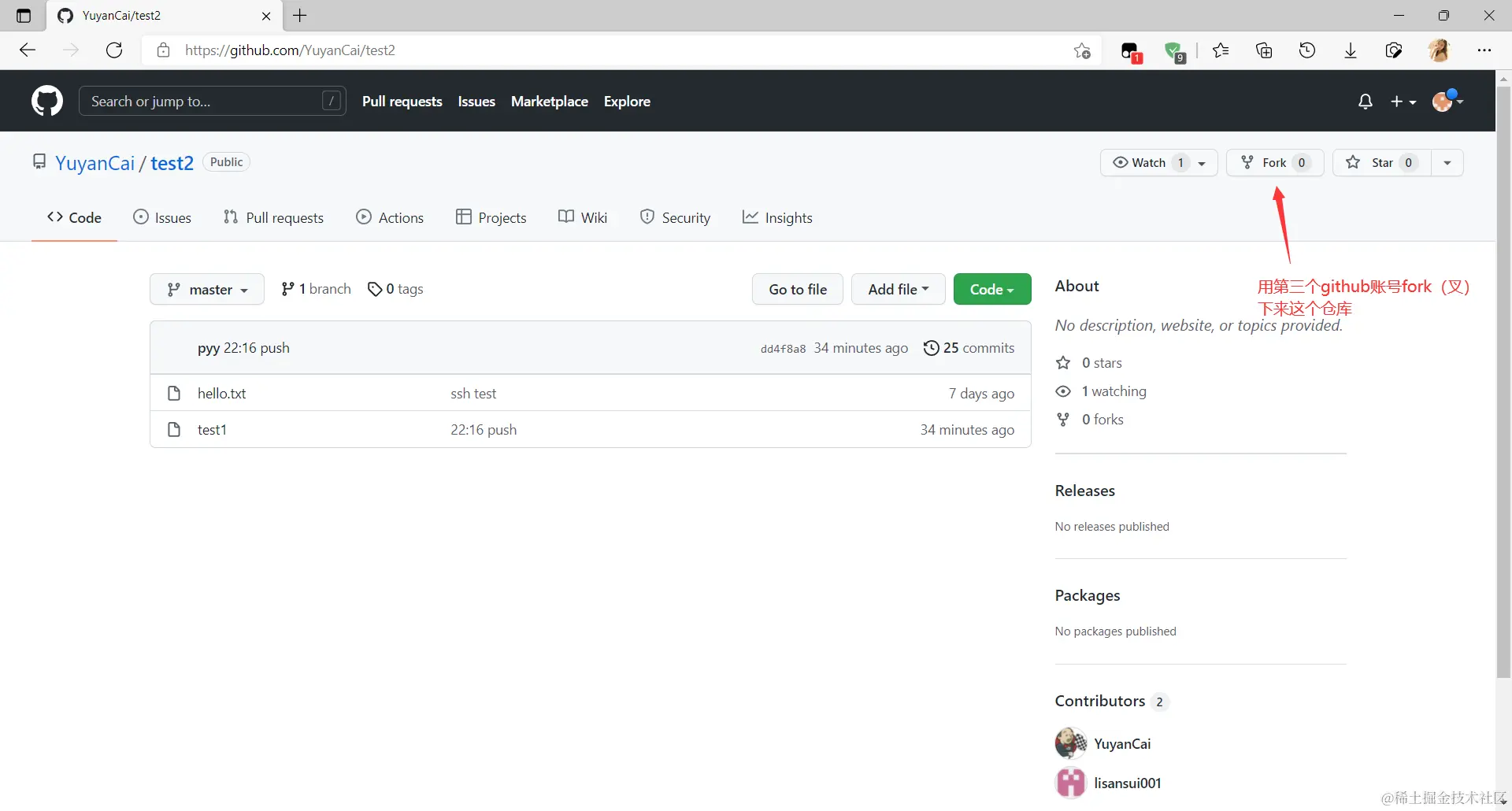Image resolution: width=1512 pixels, height=811 pixels.
Task: Open the tab actions menu icon
Action: coord(24,16)
